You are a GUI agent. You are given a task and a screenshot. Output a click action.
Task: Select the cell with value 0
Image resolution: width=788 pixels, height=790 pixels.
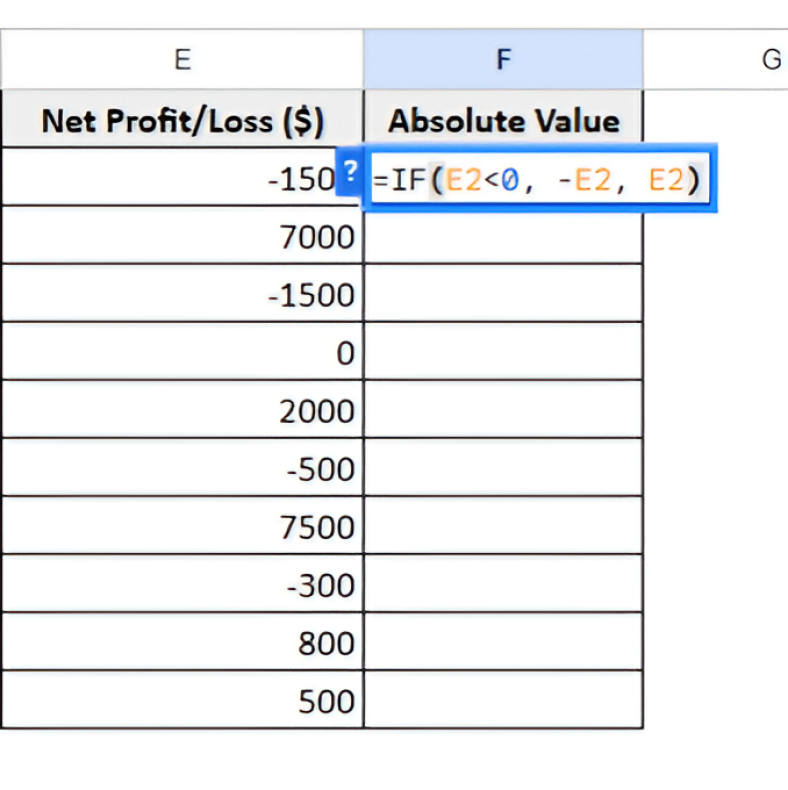[x=182, y=353]
